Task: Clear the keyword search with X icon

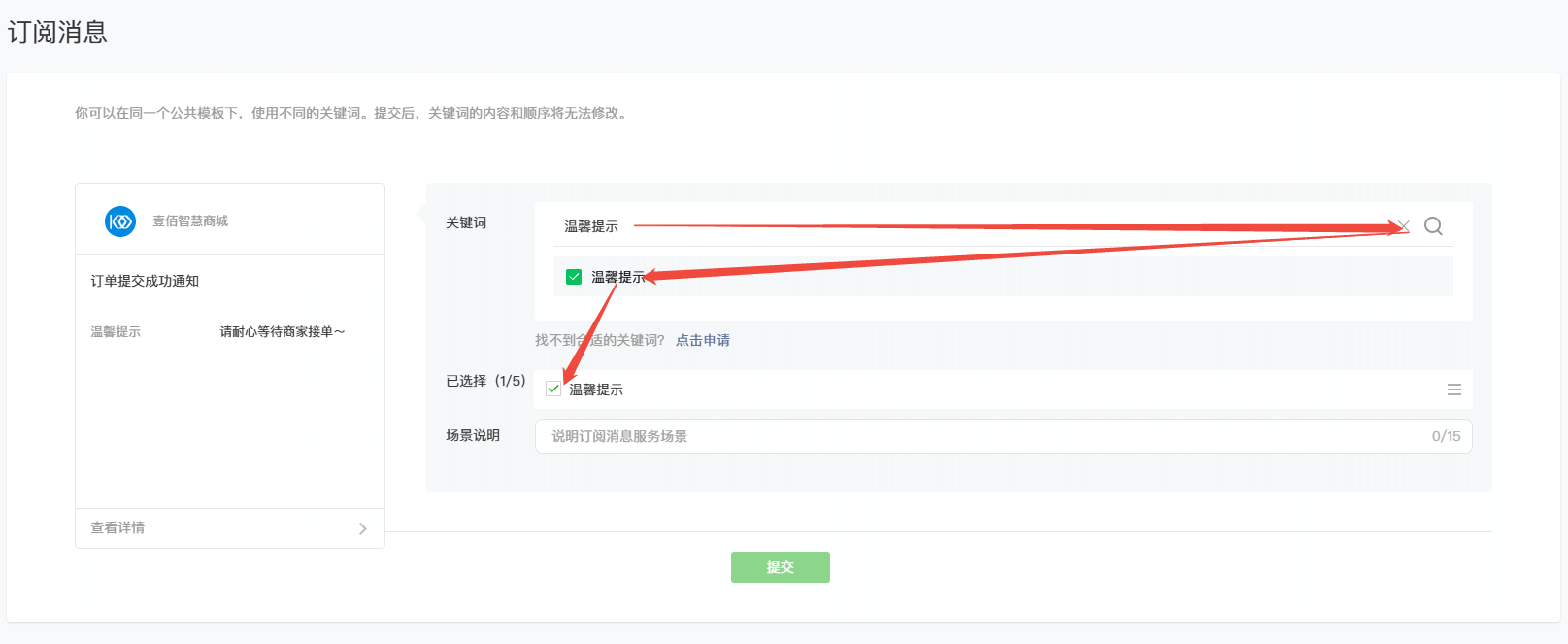Action: [x=1403, y=226]
